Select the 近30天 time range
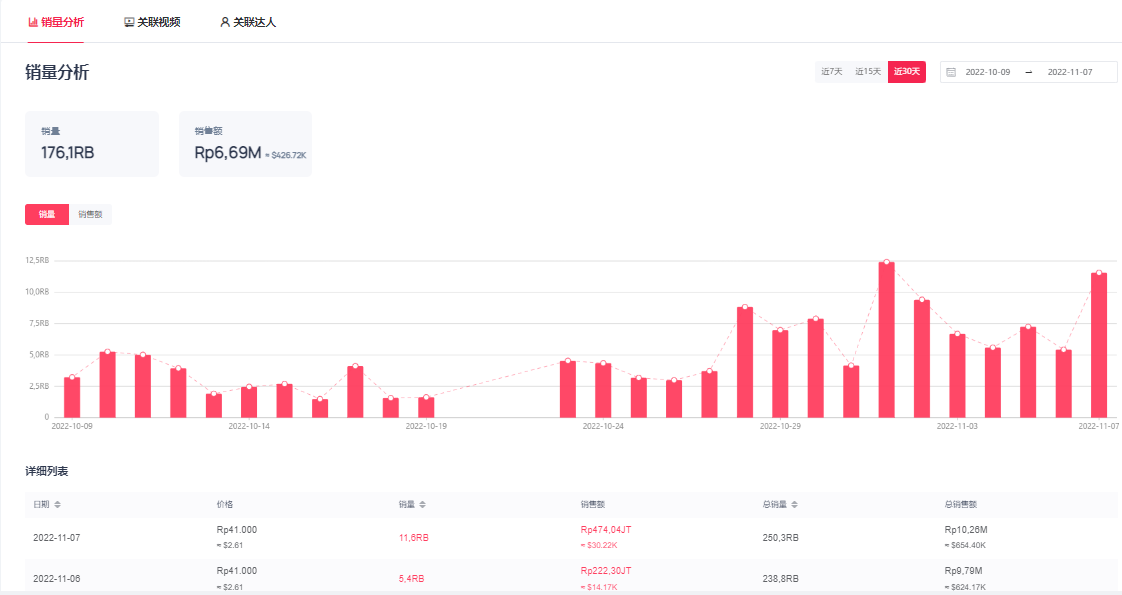This screenshot has height=595, width=1122. tap(906, 72)
